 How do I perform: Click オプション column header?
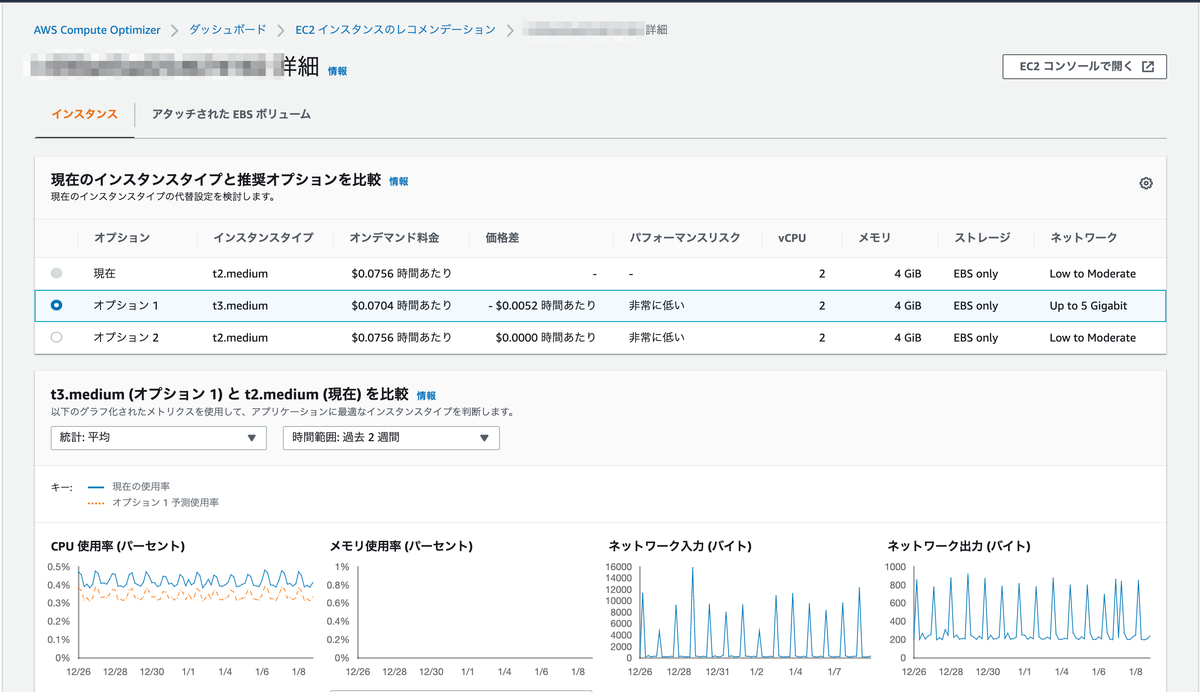[x=122, y=238]
